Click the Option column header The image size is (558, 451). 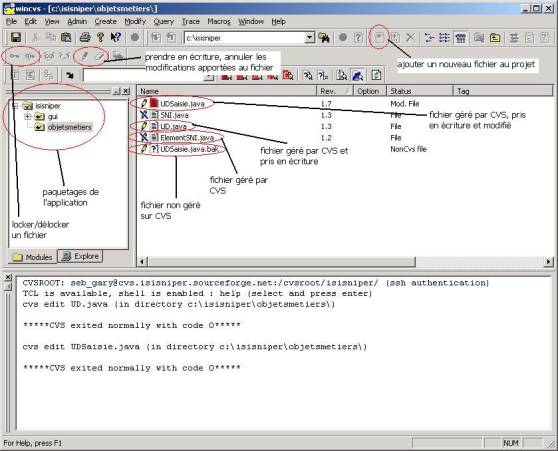click(369, 91)
